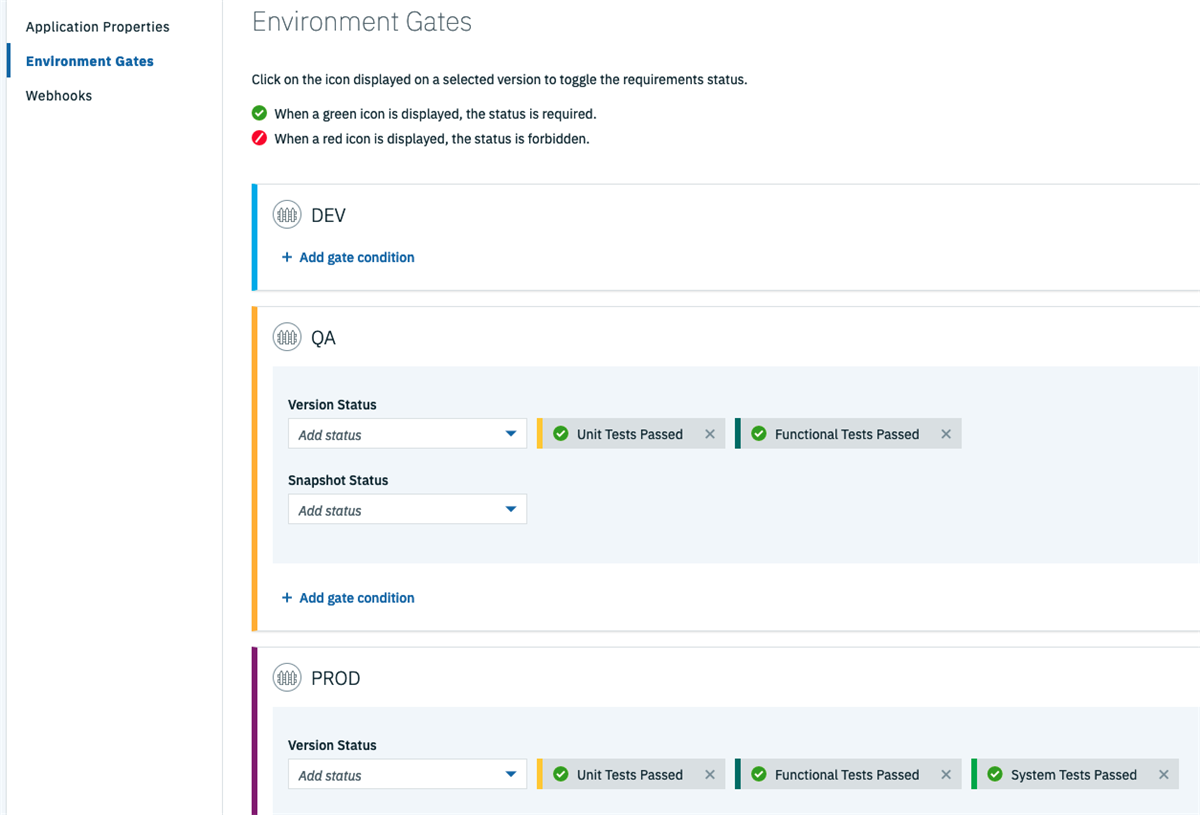Click the DEV environment icon

pyautogui.click(x=287, y=214)
